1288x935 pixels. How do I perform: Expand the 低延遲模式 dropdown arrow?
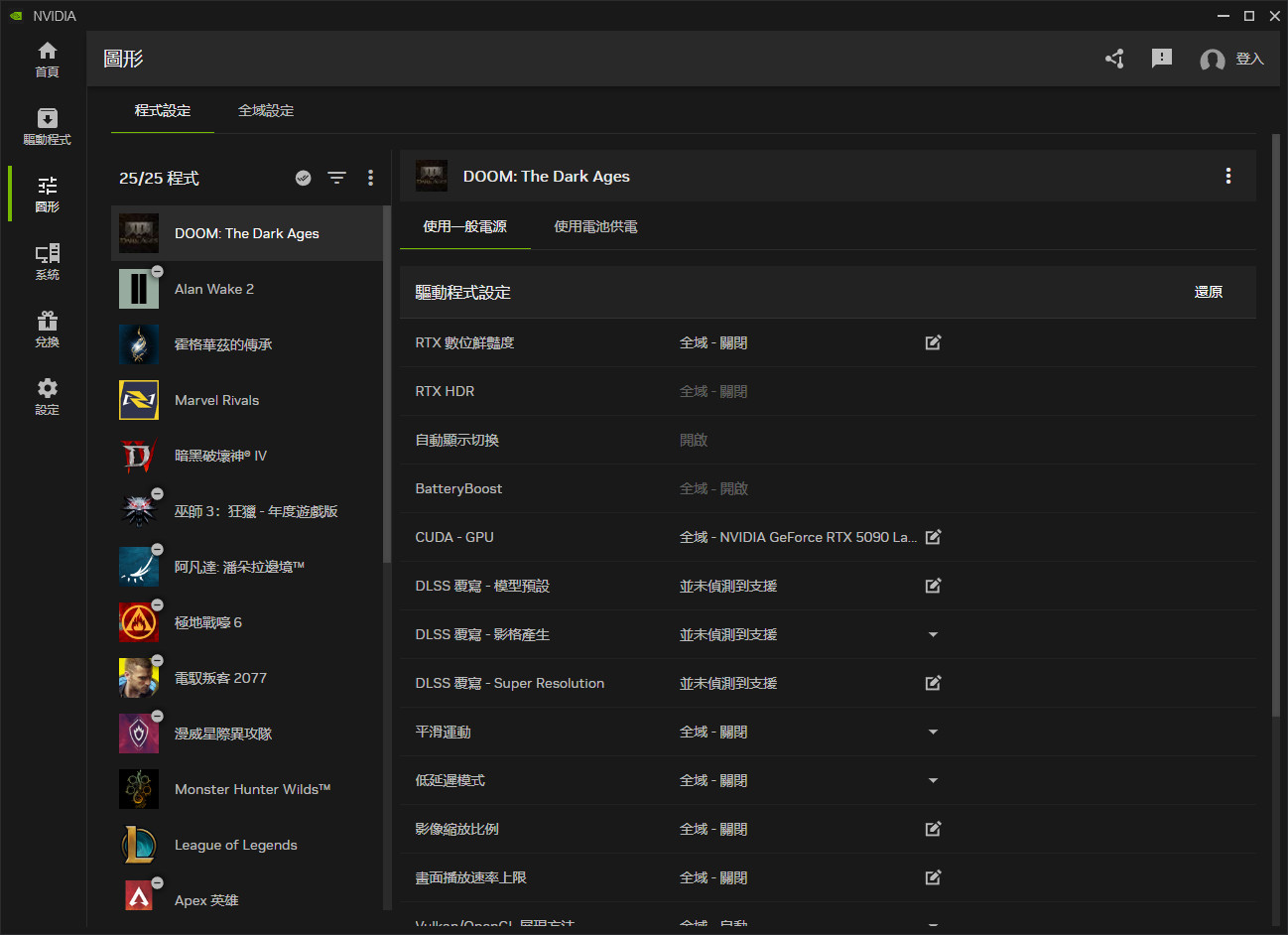coord(933,780)
